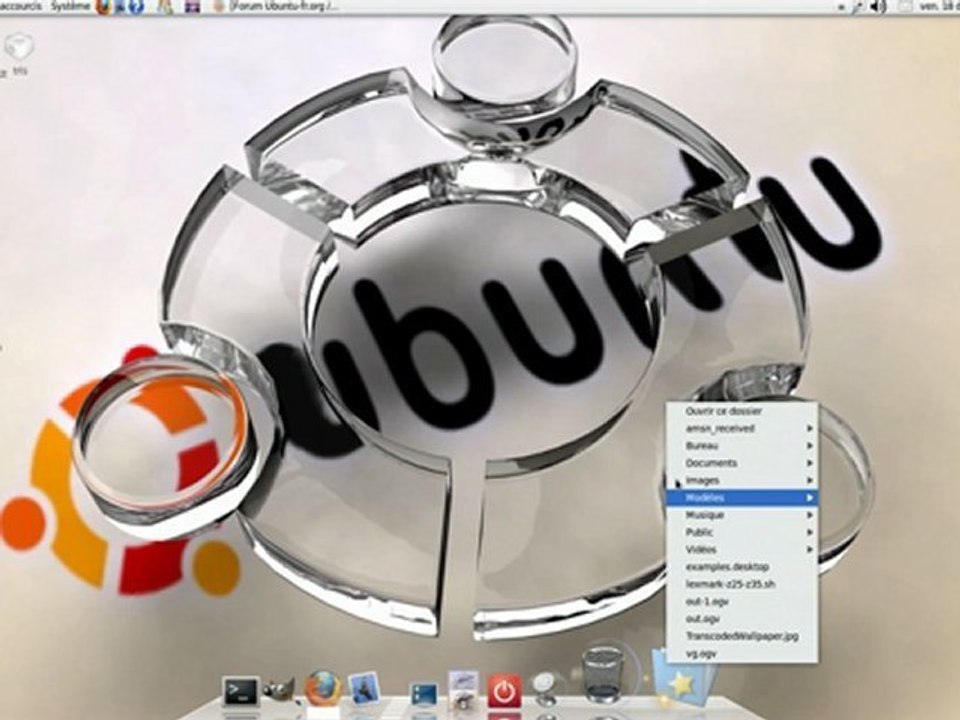
Task: Open the stacked photos dock icon
Action: coord(463,689)
